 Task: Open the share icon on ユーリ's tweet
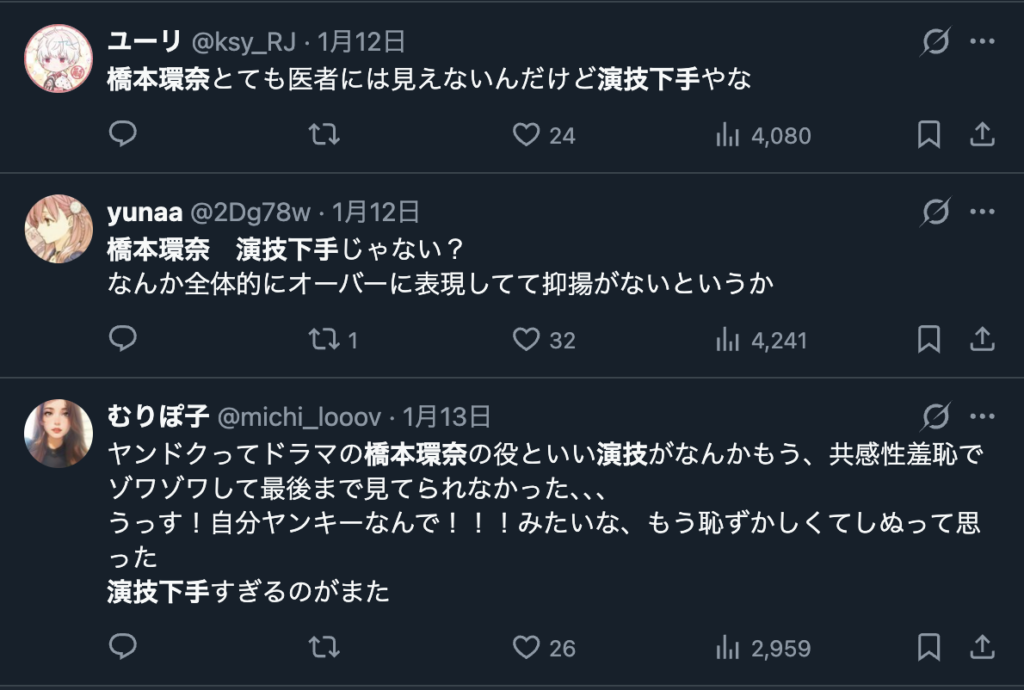pos(980,135)
